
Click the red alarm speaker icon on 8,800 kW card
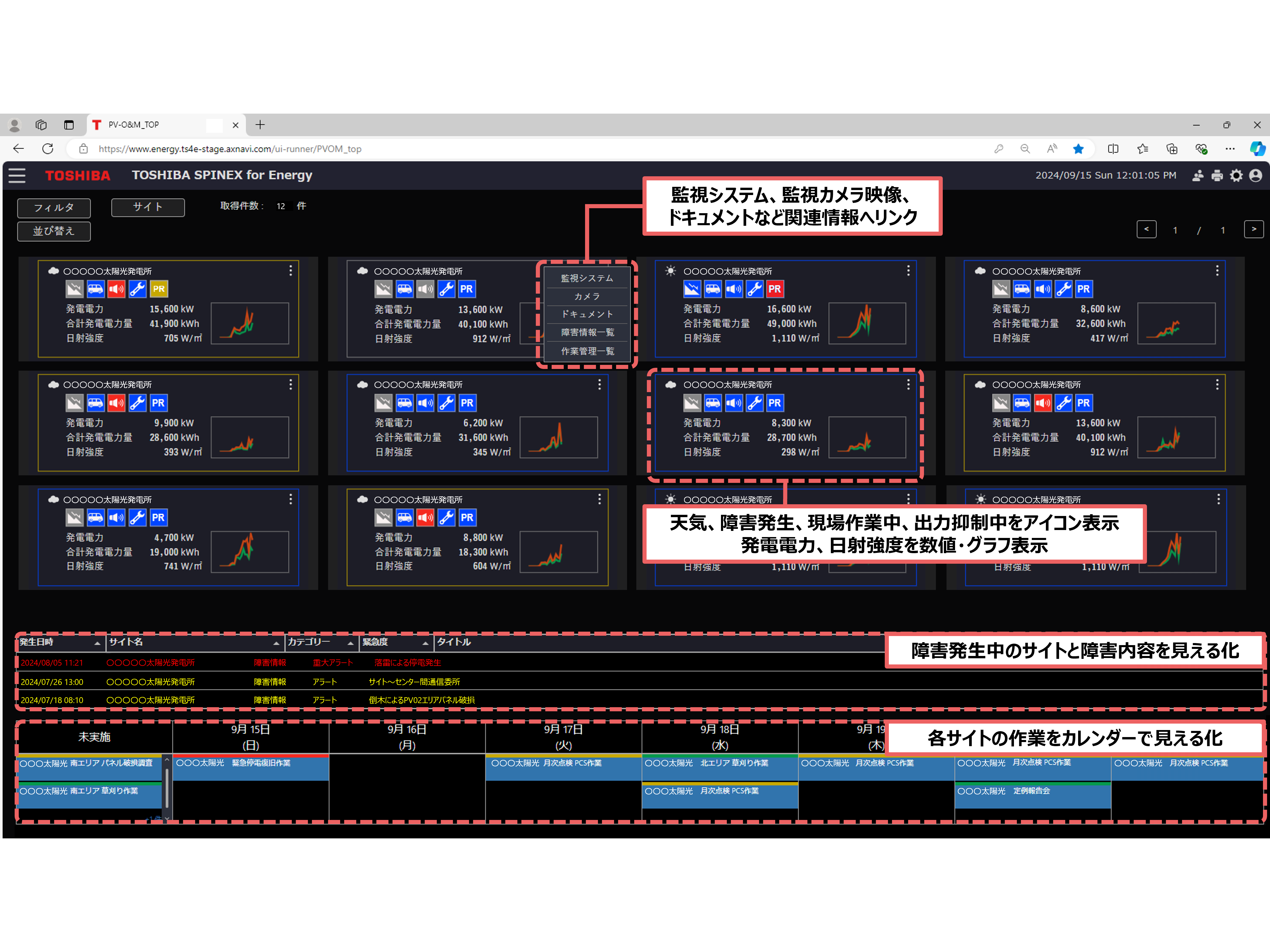425,518
